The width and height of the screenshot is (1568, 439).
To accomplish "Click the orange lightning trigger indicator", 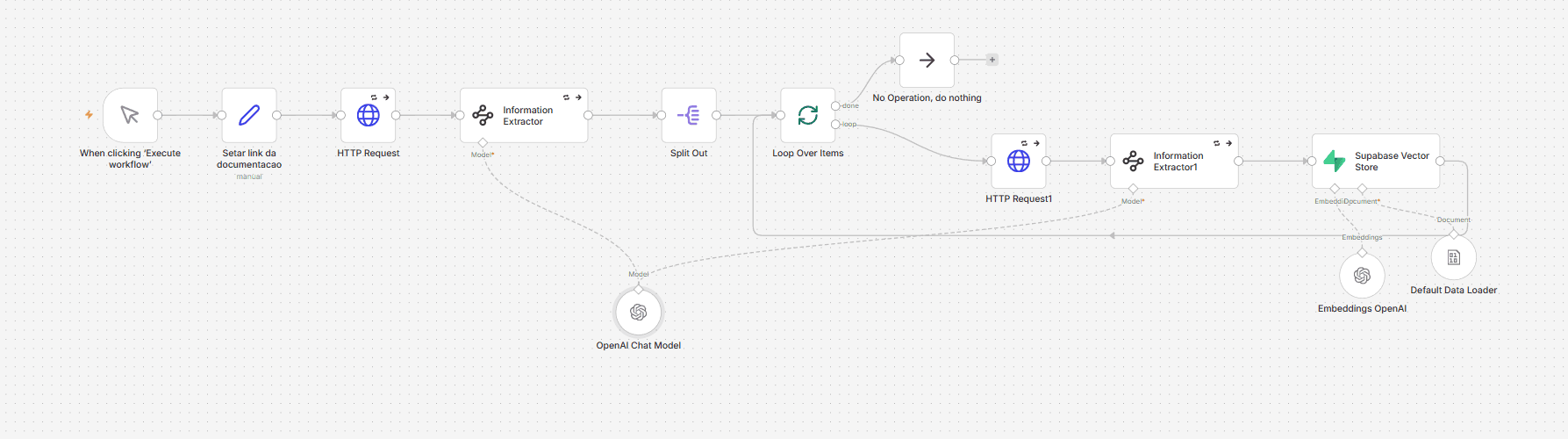I will [x=89, y=115].
